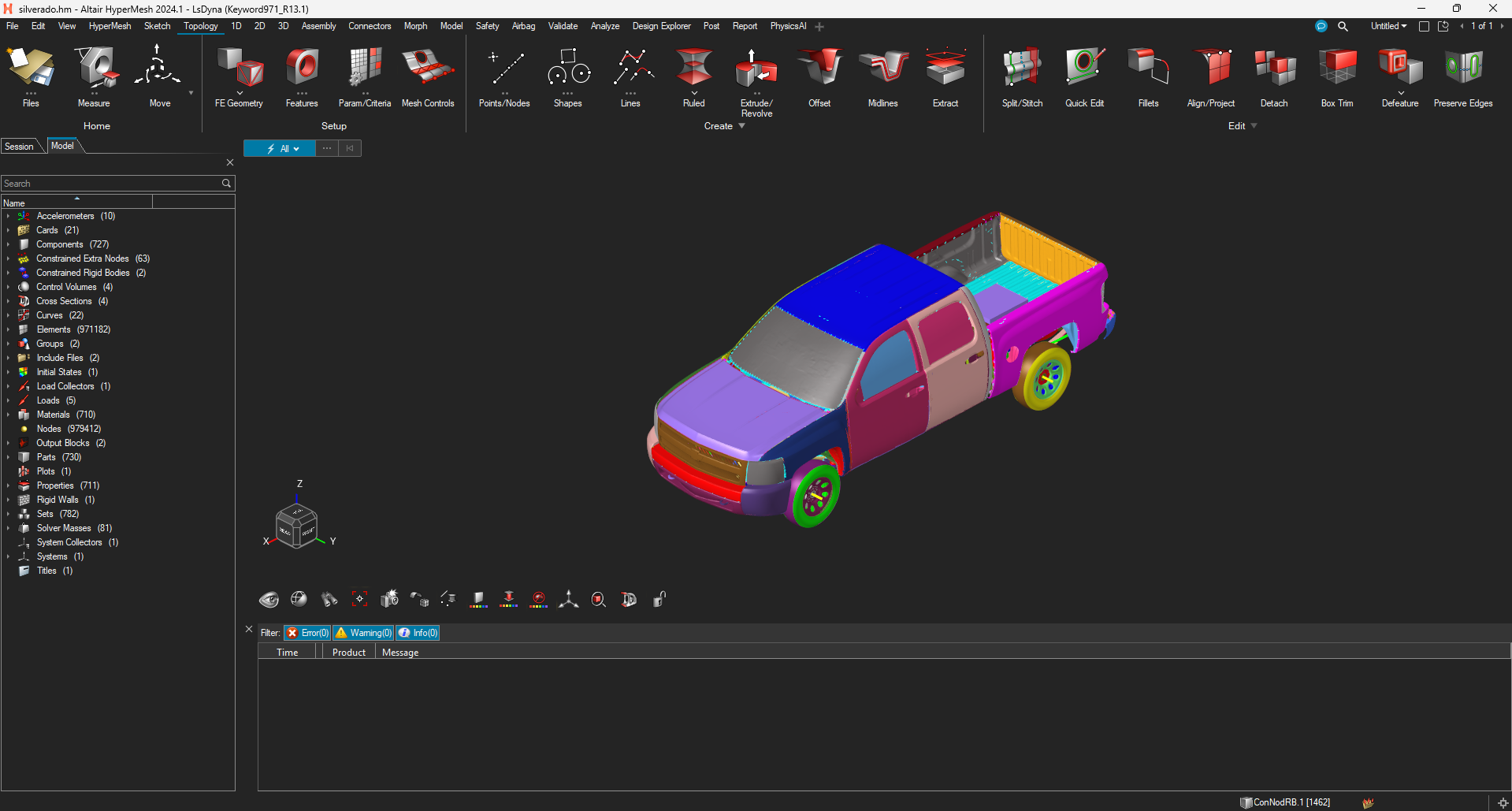Open the Connectors ribbon tab
1512x811 pixels.
[x=370, y=26]
